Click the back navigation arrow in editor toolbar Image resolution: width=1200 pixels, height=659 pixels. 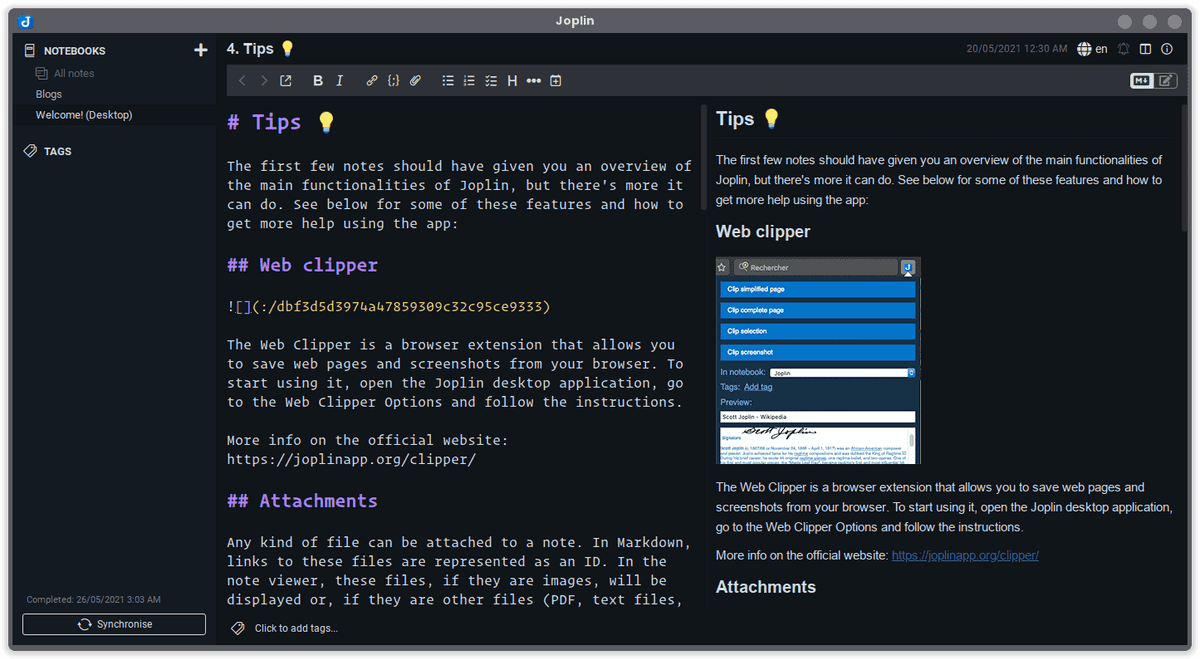(242, 81)
